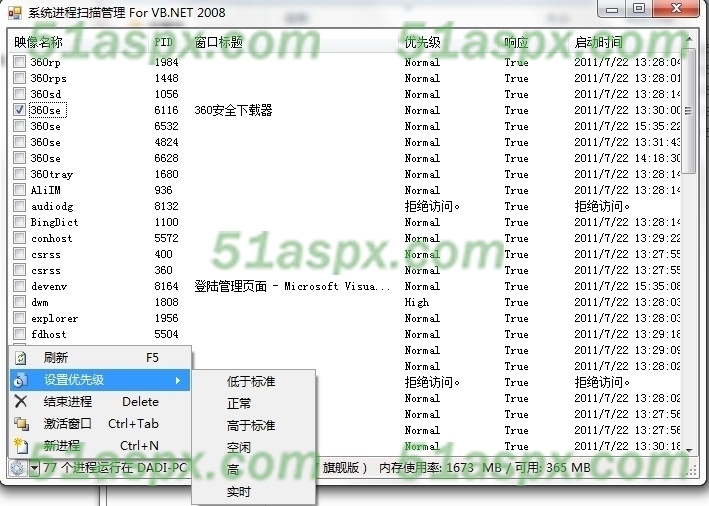The width and height of the screenshot is (709, 506).
Task: Check the 360sd process checkbox
Action: coord(19,94)
